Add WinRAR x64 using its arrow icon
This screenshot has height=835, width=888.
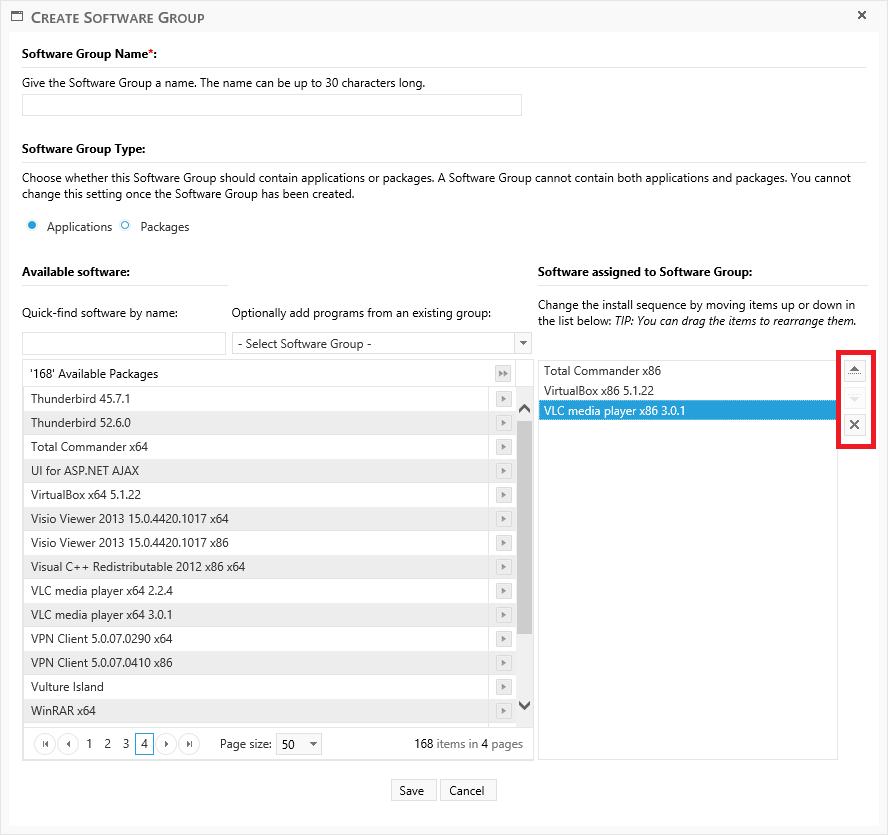[504, 711]
